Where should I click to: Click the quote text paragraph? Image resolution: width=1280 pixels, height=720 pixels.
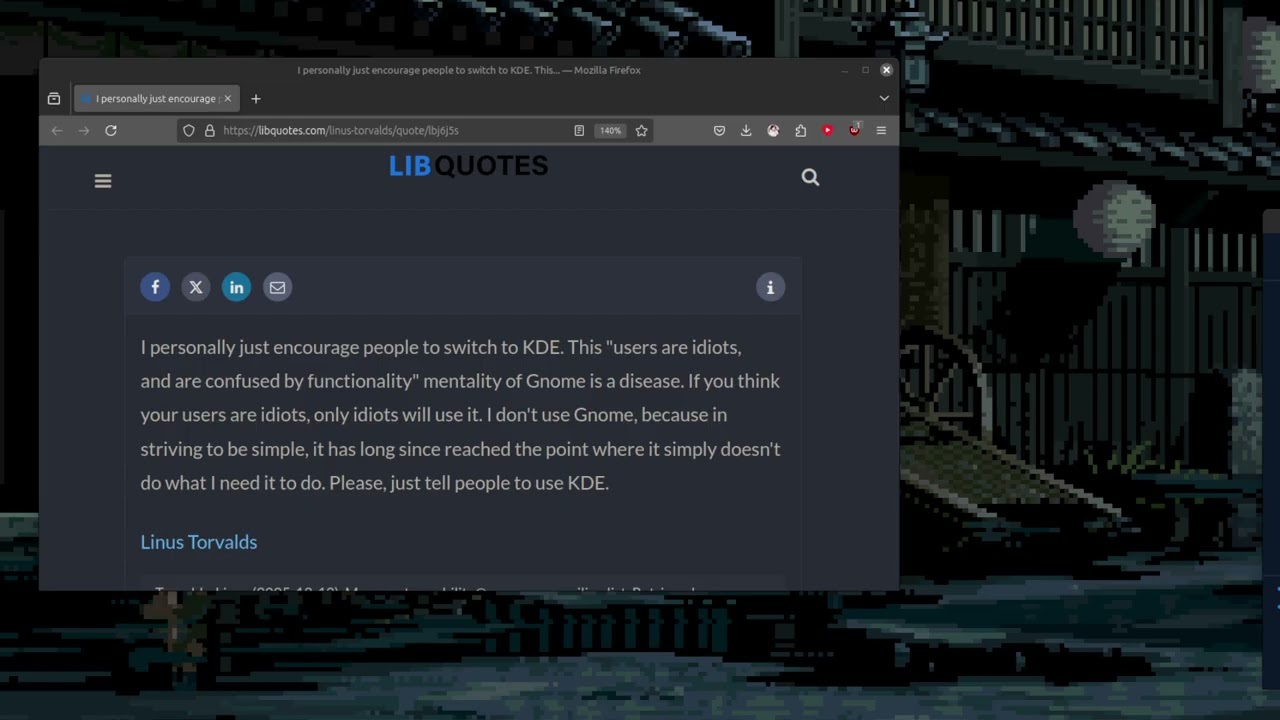click(461, 415)
